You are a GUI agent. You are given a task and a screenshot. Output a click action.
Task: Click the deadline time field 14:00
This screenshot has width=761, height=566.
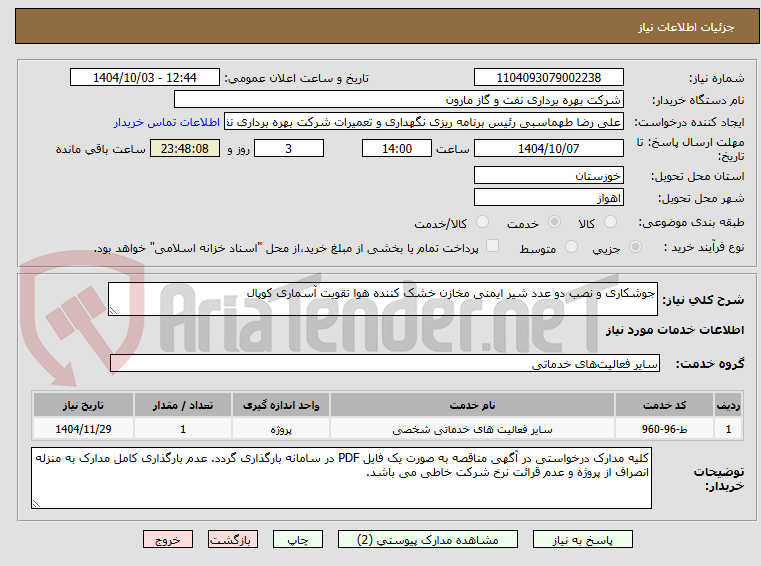(x=397, y=148)
